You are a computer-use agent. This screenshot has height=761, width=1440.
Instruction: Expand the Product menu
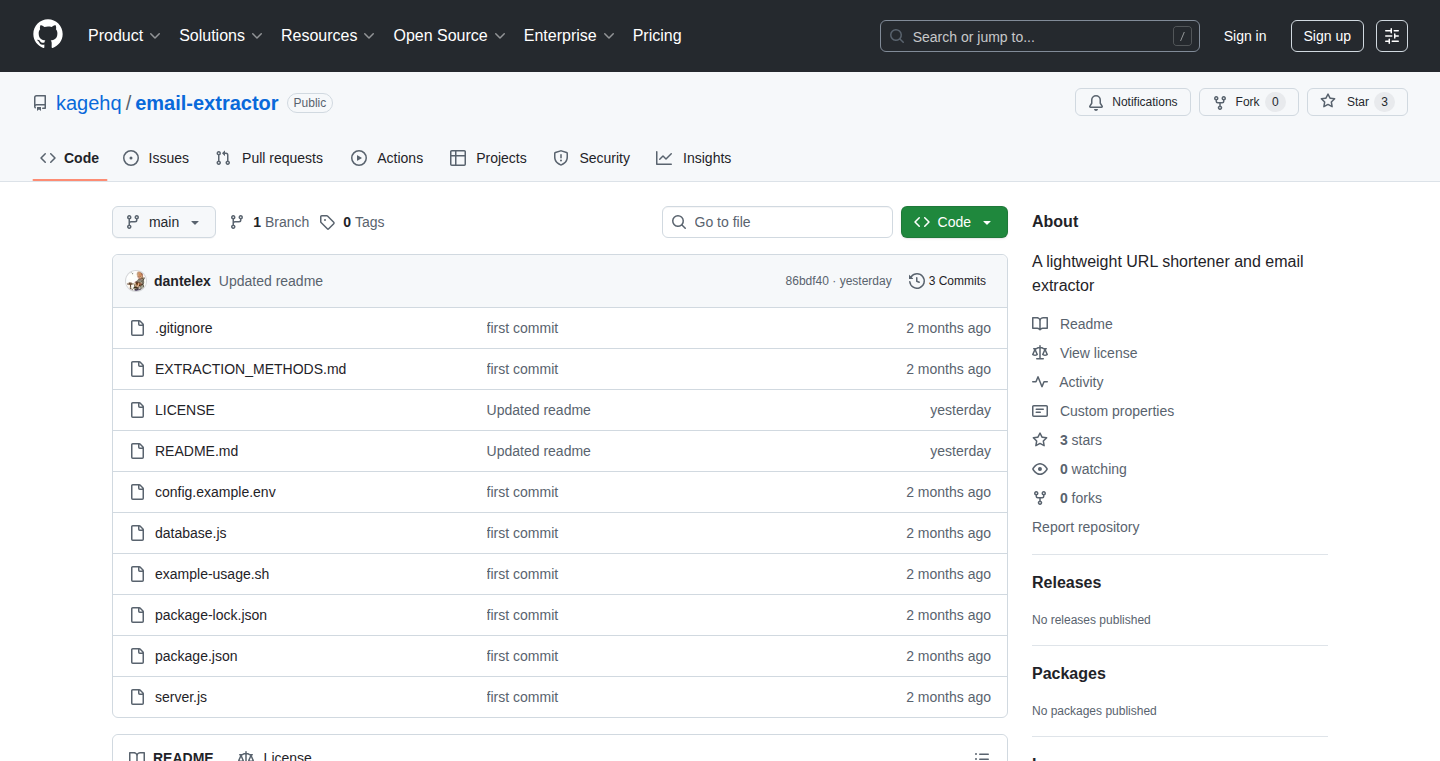click(x=124, y=35)
